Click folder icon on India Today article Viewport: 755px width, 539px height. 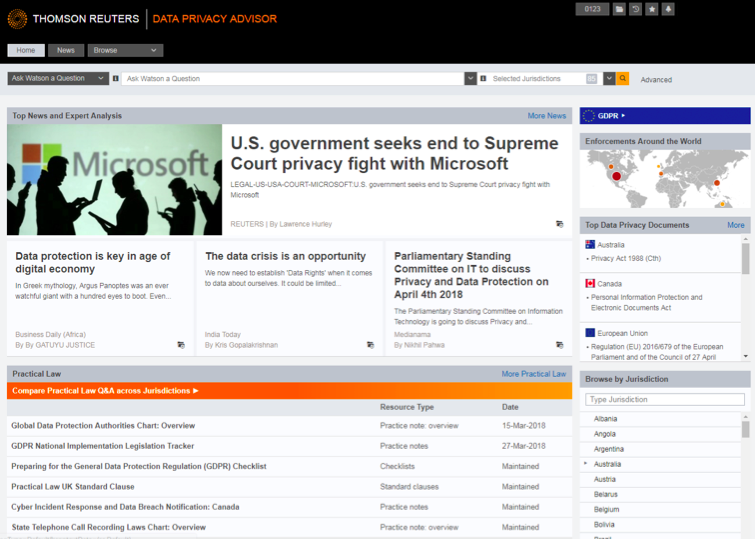click(370, 345)
